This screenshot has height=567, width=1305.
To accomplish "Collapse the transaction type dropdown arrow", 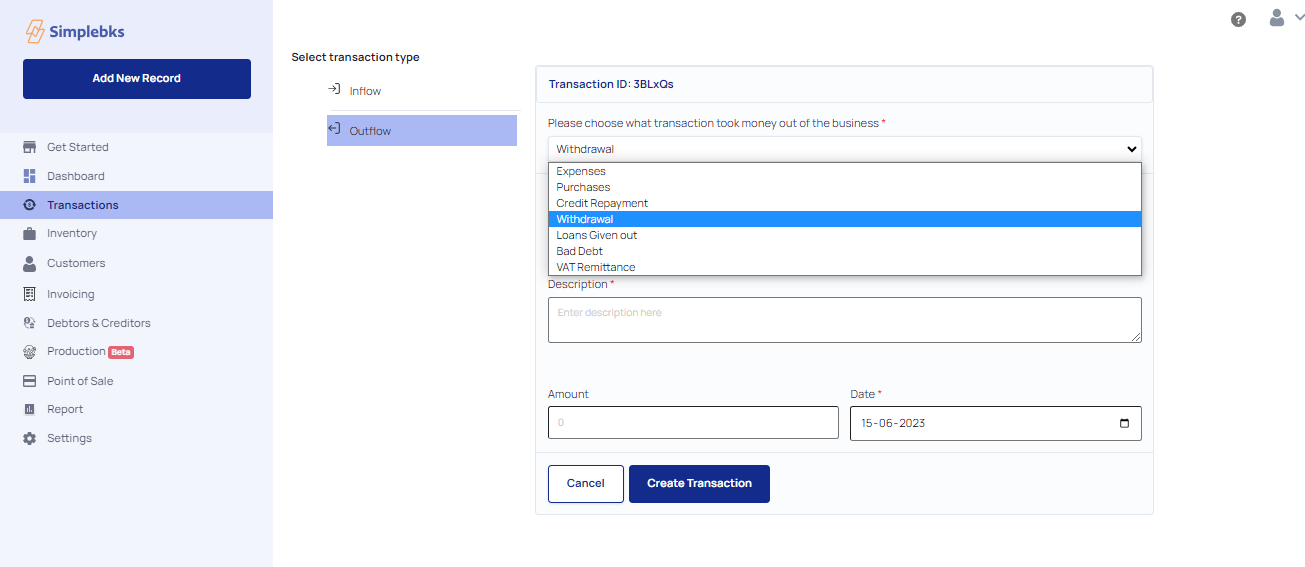I will click(x=1132, y=149).
